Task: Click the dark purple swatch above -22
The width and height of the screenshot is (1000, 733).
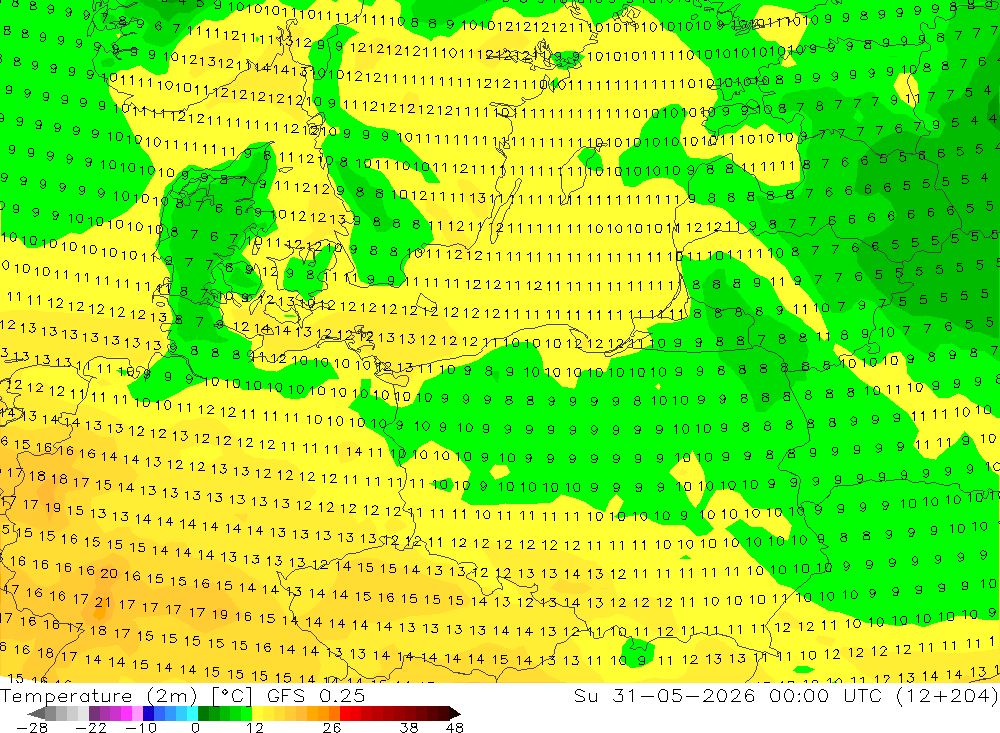Action: (94, 714)
